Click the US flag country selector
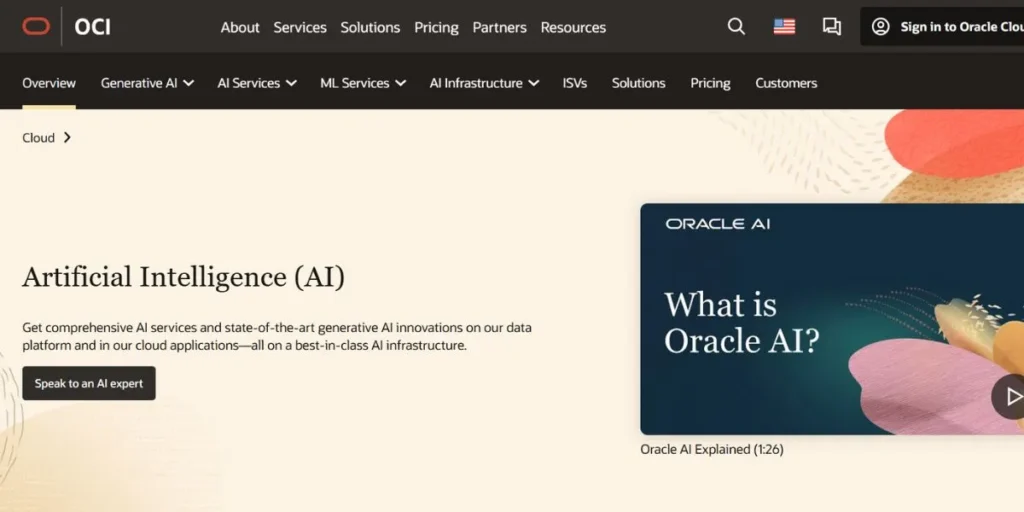Screen dimensions: 1024x512 (784, 27)
